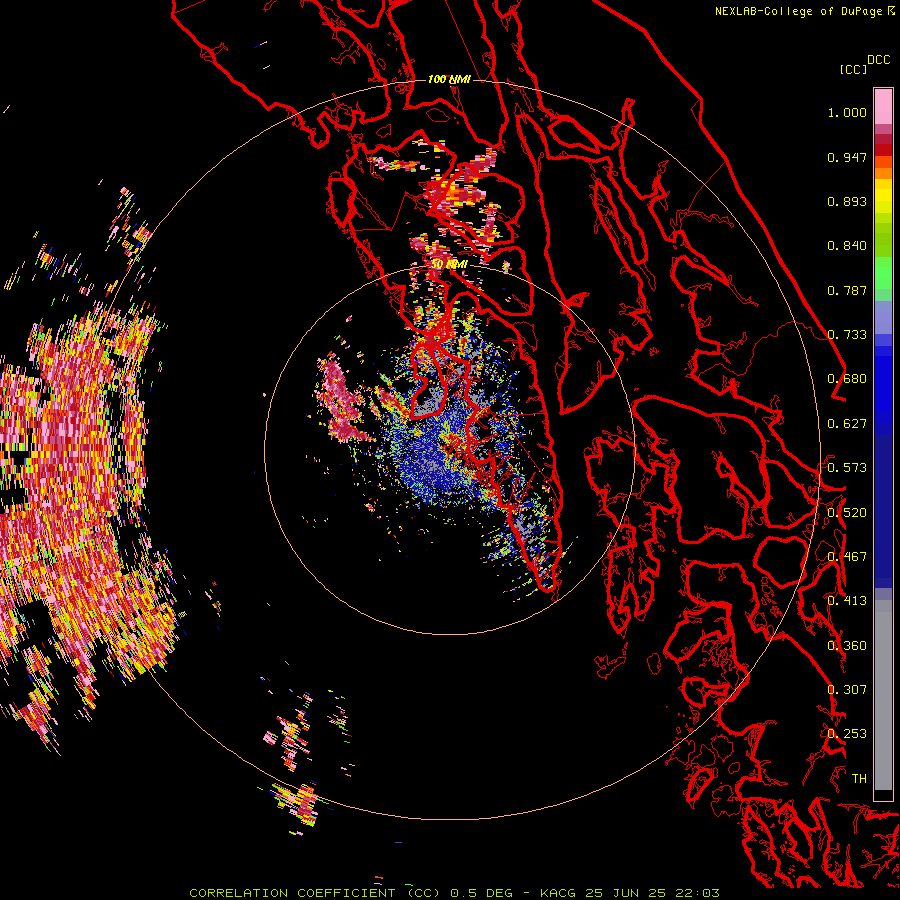Click the CORRELATION COEFFICIENT caption text
Image resolution: width=900 pixels, height=900 pixels.
pos(292,893)
